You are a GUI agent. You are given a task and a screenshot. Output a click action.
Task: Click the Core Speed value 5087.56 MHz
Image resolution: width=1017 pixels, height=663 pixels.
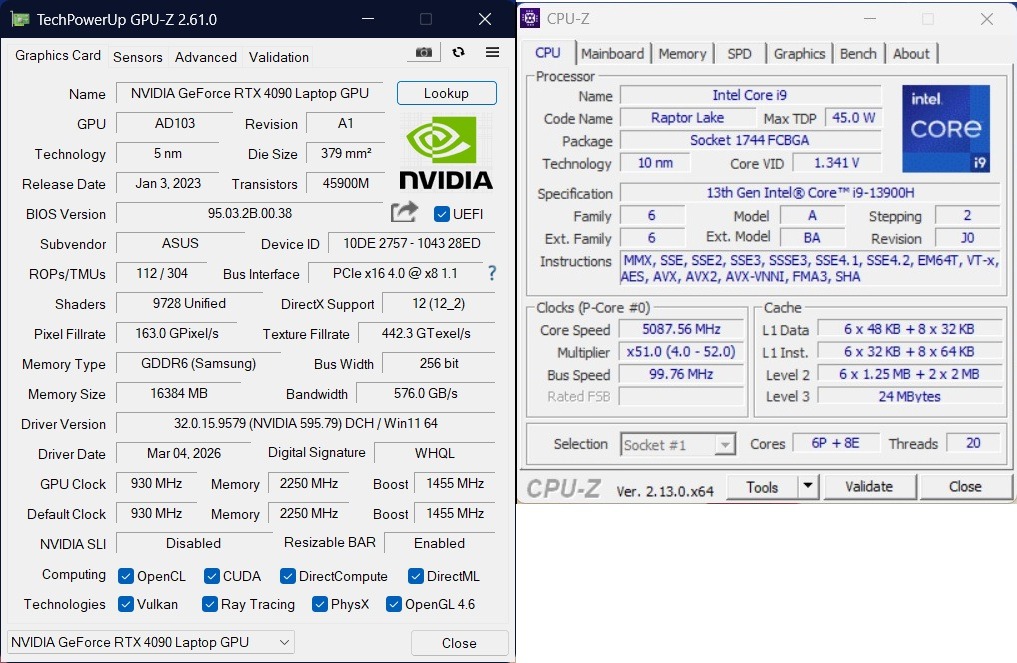[x=681, y=329]
